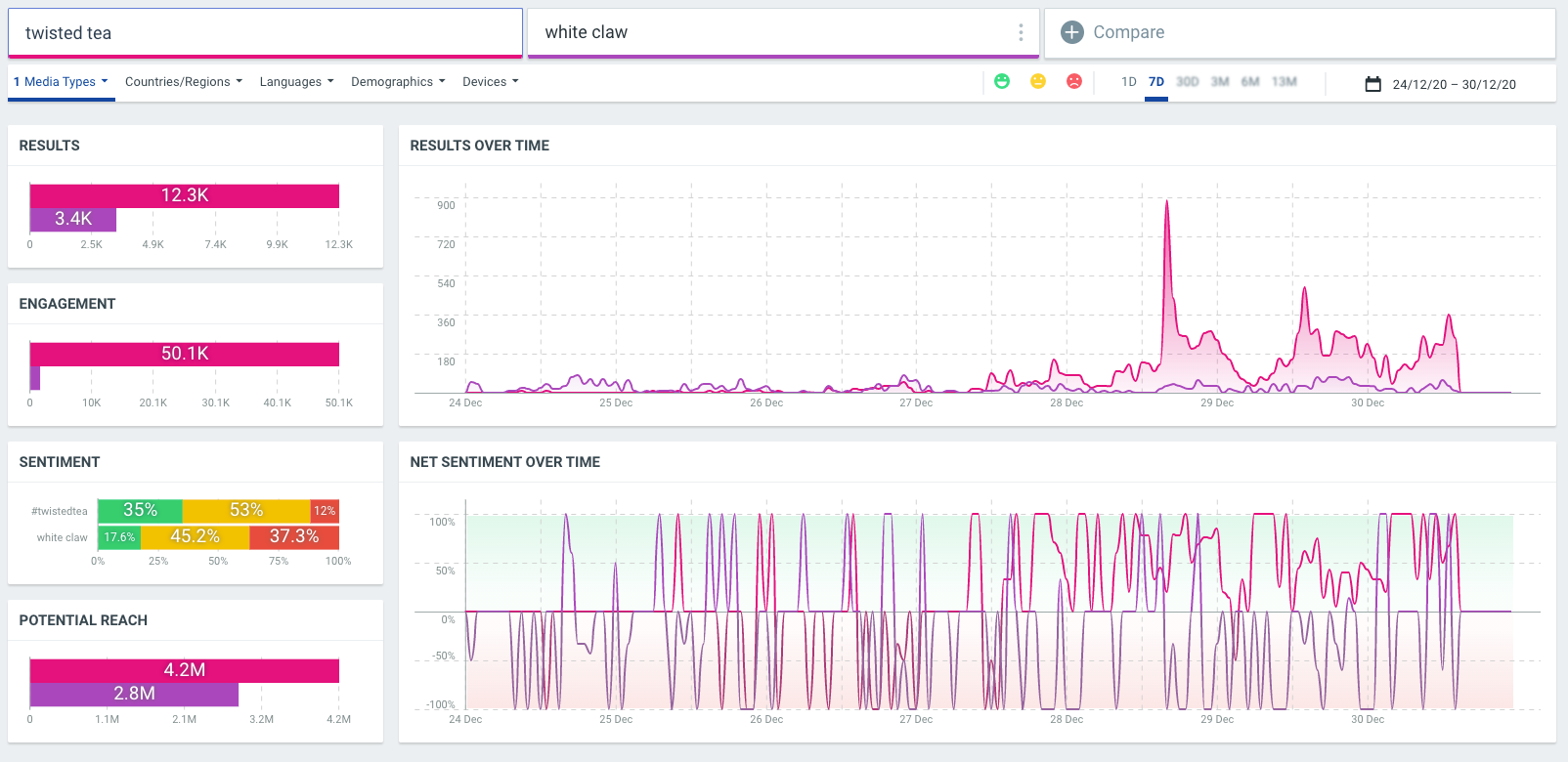Click the 53% neutral sentiment segment

tap(246, 510)
